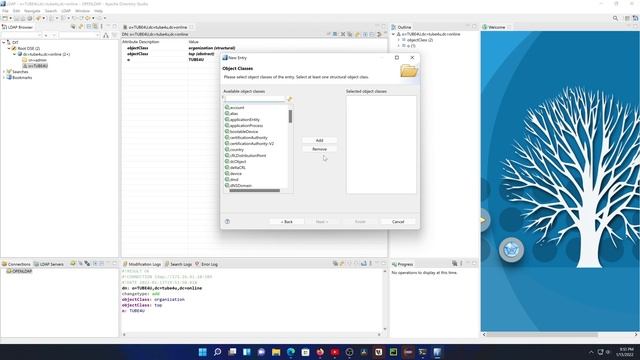Cancel the New Entry dialog

398,222
